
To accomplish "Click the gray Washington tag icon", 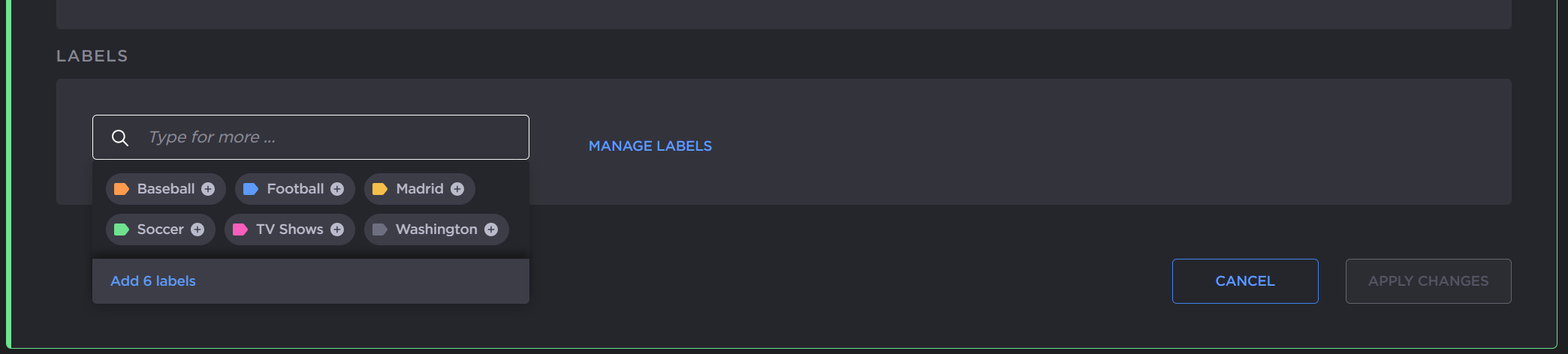I will click(x=380, y=229).
